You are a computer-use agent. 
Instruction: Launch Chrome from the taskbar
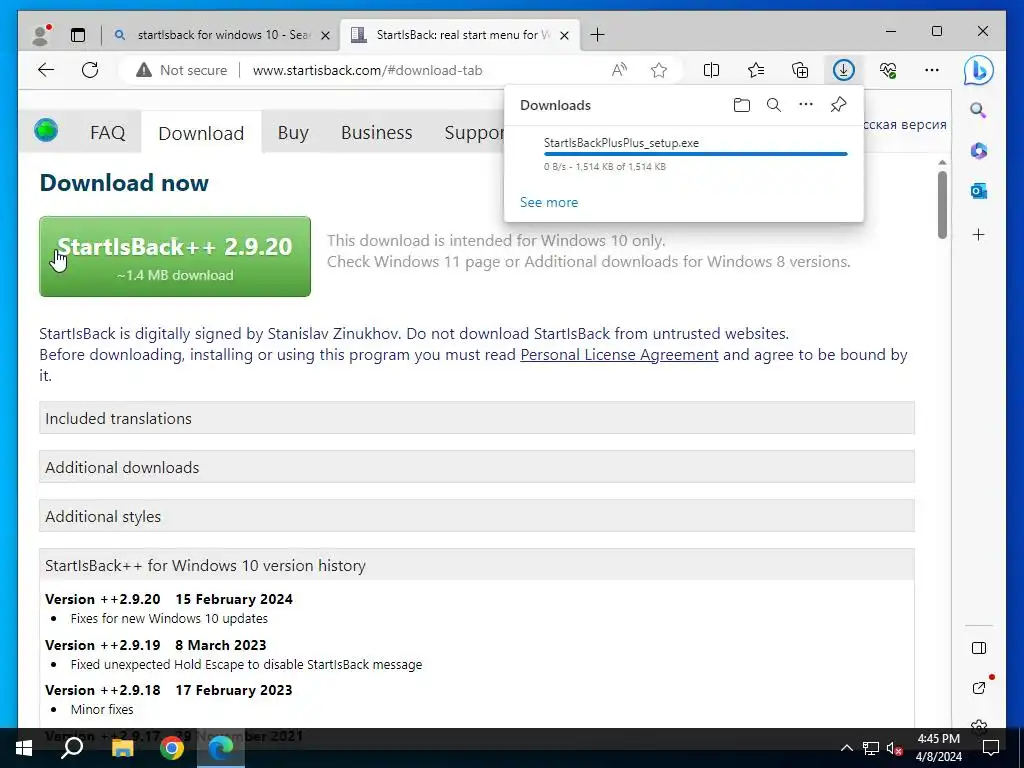pyautogui.click(x=172, y=748)
